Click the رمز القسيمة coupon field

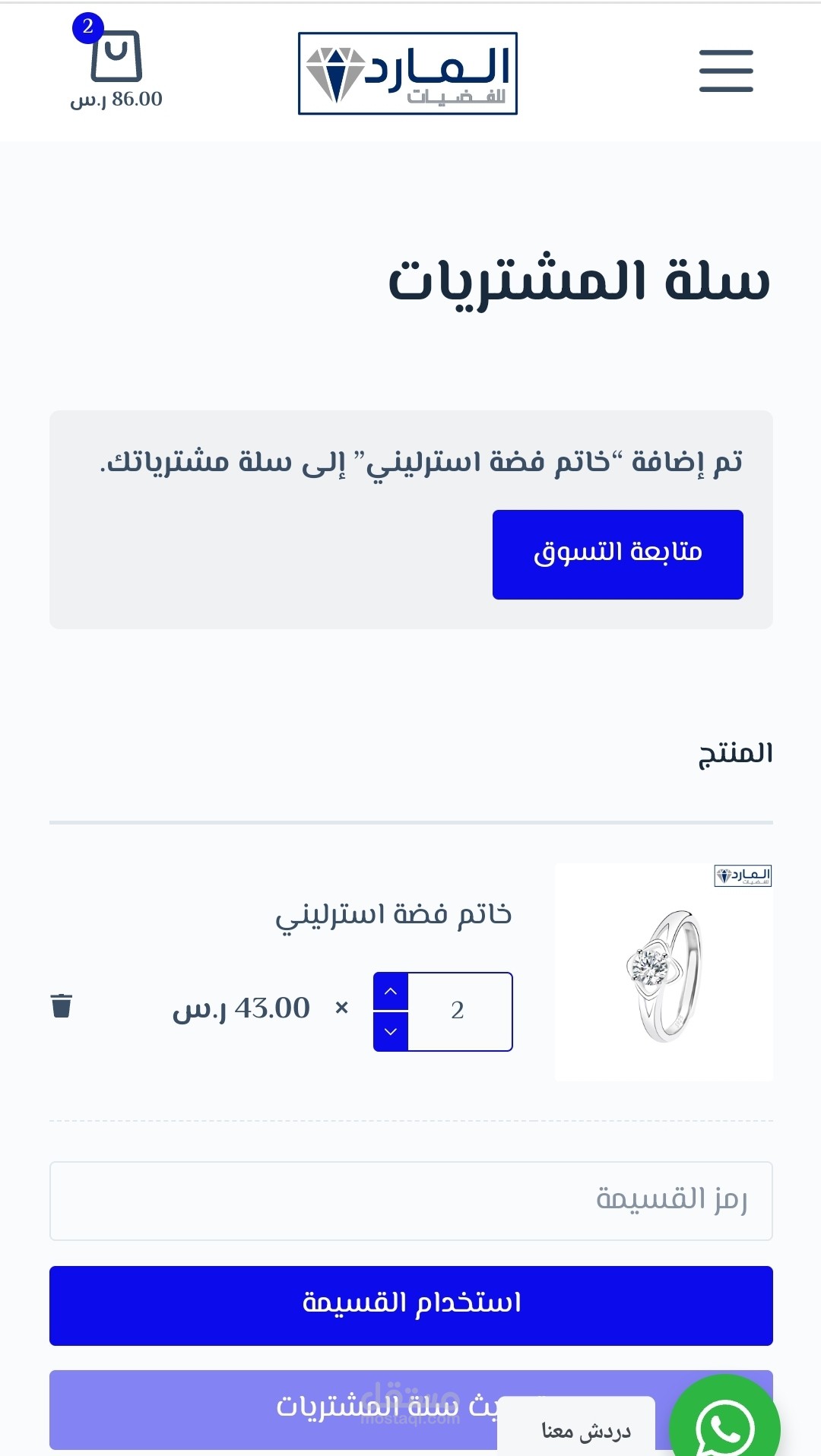[x=410, y=1201]
